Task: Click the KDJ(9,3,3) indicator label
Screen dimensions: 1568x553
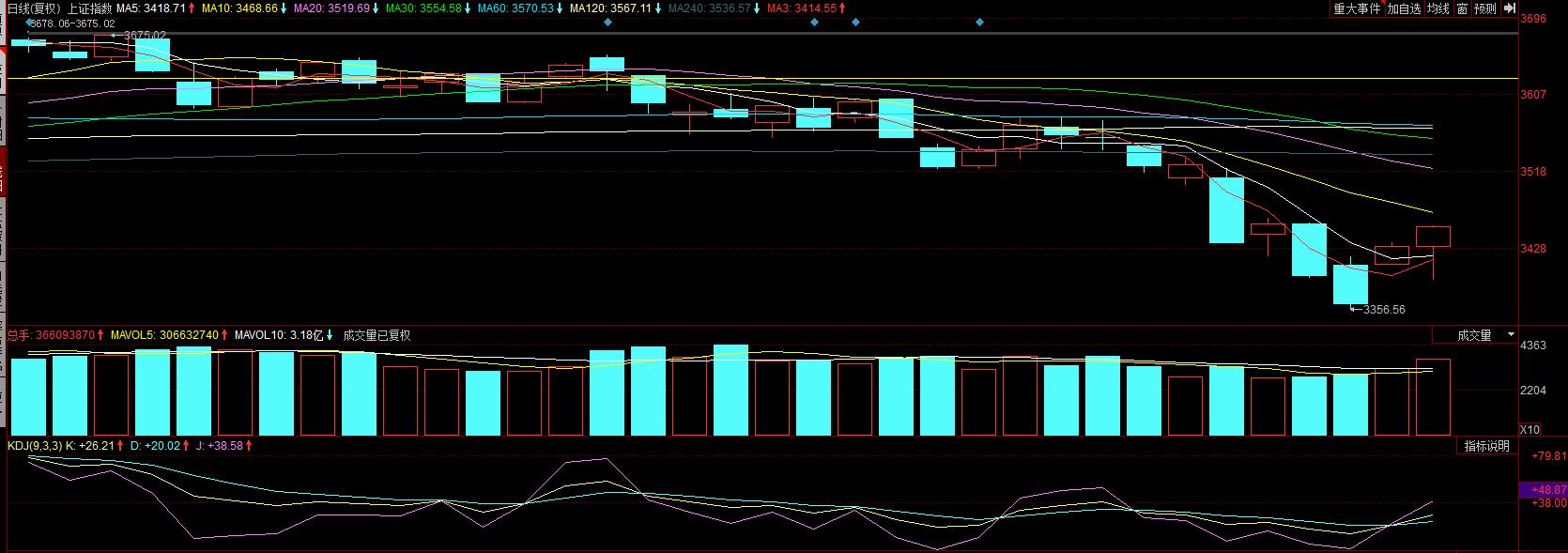Action: coord(34,446)
